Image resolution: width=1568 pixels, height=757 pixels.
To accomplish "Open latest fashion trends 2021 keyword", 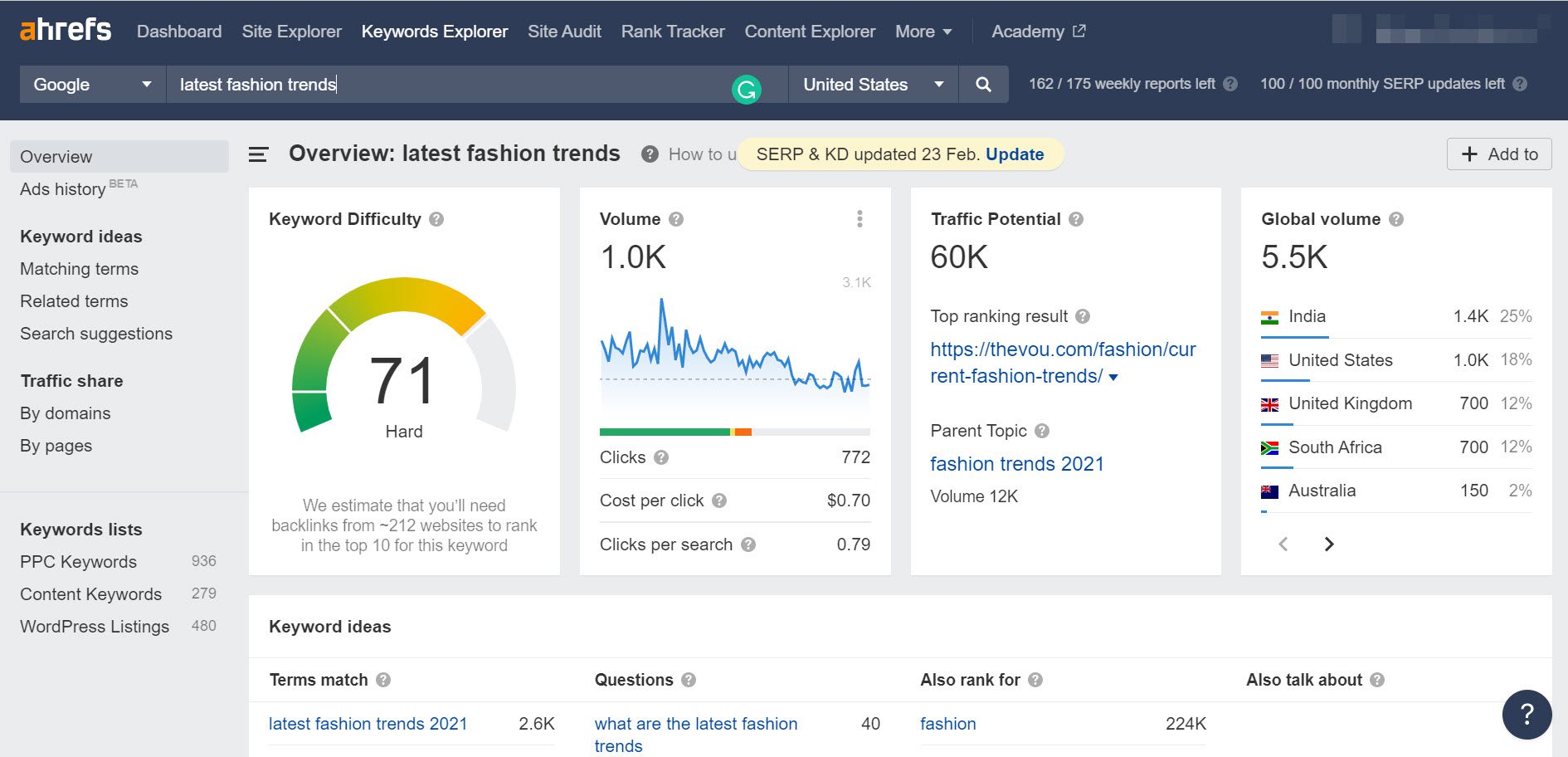I will click(x=368, y=724).
